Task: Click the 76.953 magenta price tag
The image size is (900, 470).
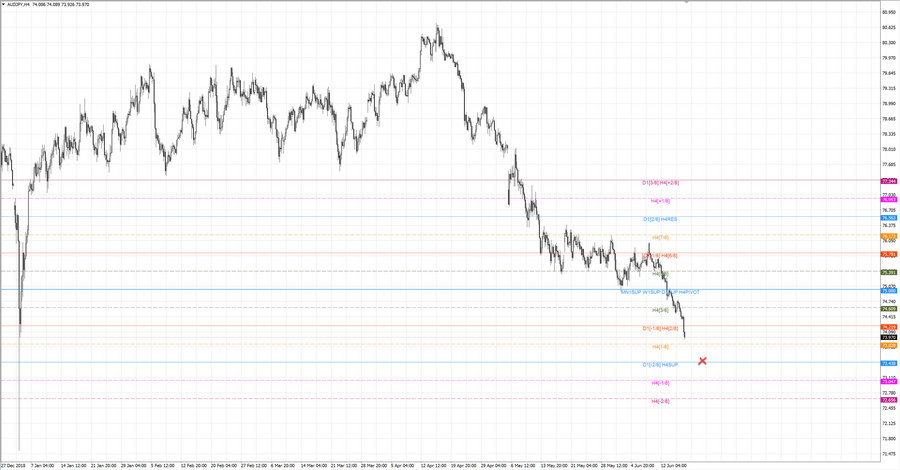Action: (x=889, y=200)
